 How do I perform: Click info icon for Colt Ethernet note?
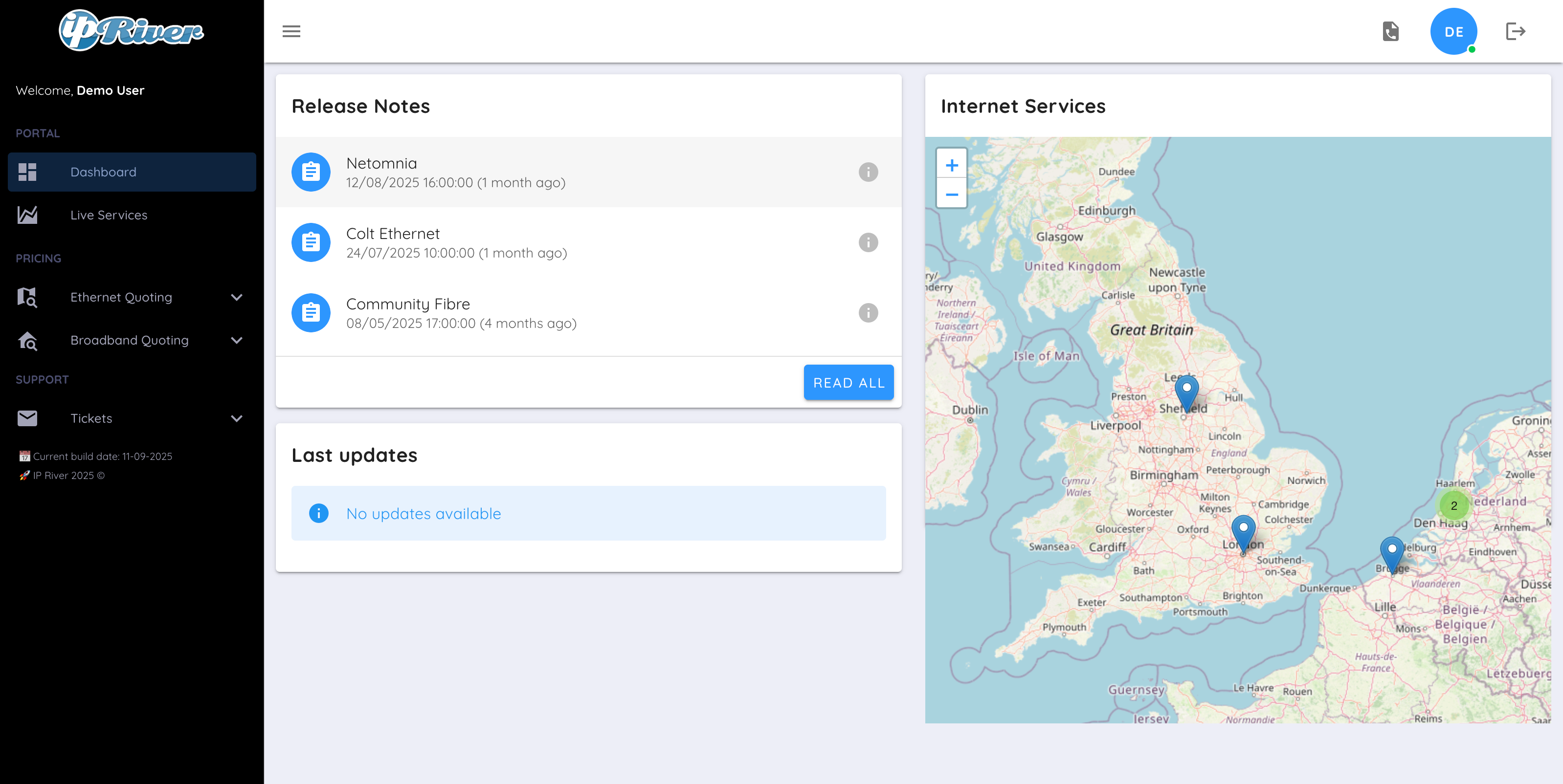pos(868,242)
